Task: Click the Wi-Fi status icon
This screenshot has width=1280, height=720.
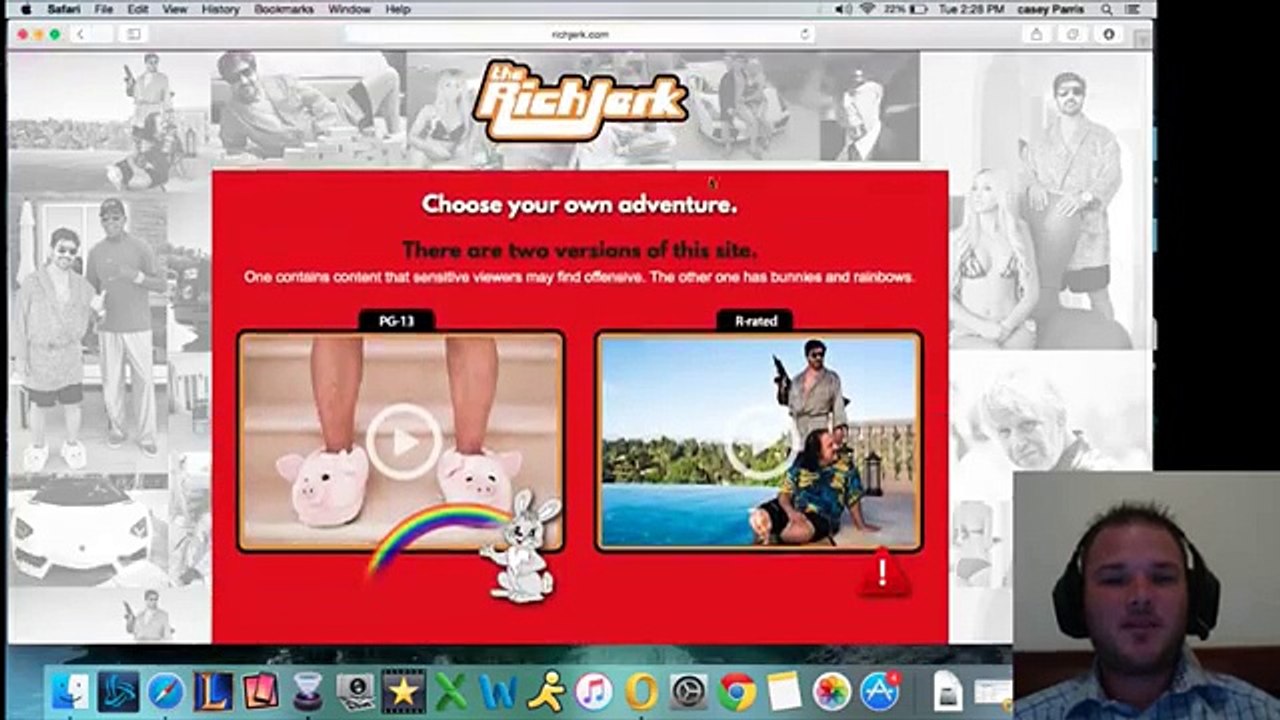Action: pyautogui.click(x=867, y=9)
